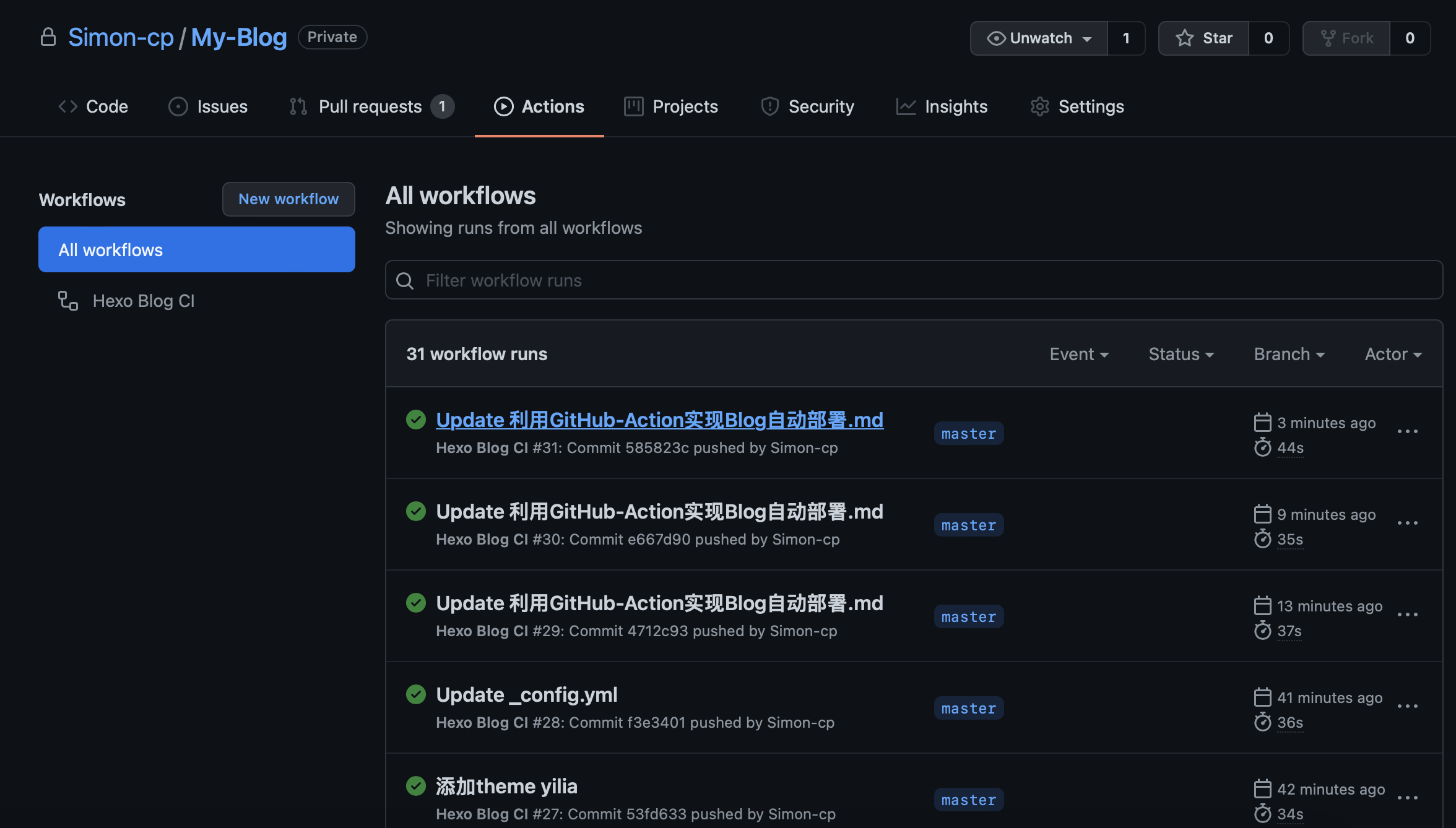1456x828 pixels.
Task: Open the options menu for run #29
Action: coord(1408,615)
